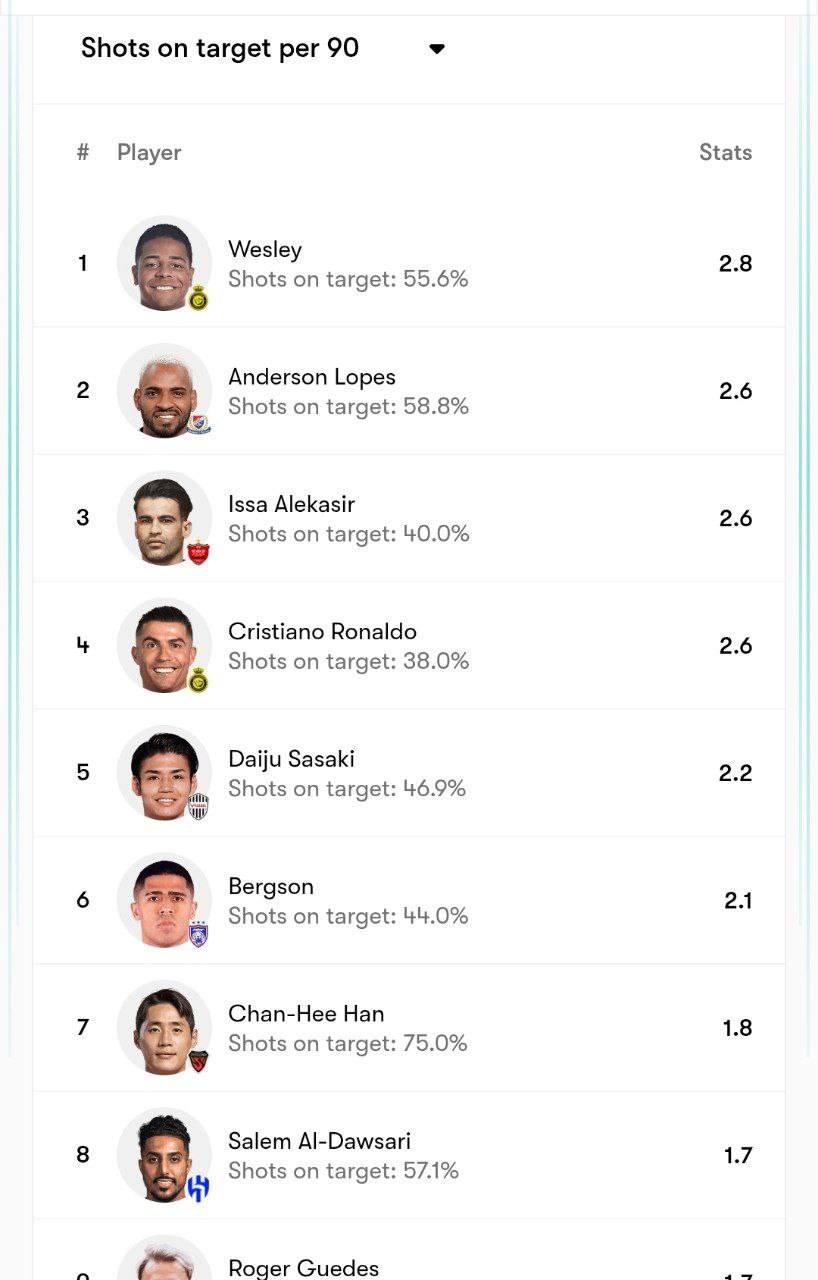818x1280 pixels.
Task: Click the Al Nassr badge on Ronaldo's photo
Action: coord(198,679)
